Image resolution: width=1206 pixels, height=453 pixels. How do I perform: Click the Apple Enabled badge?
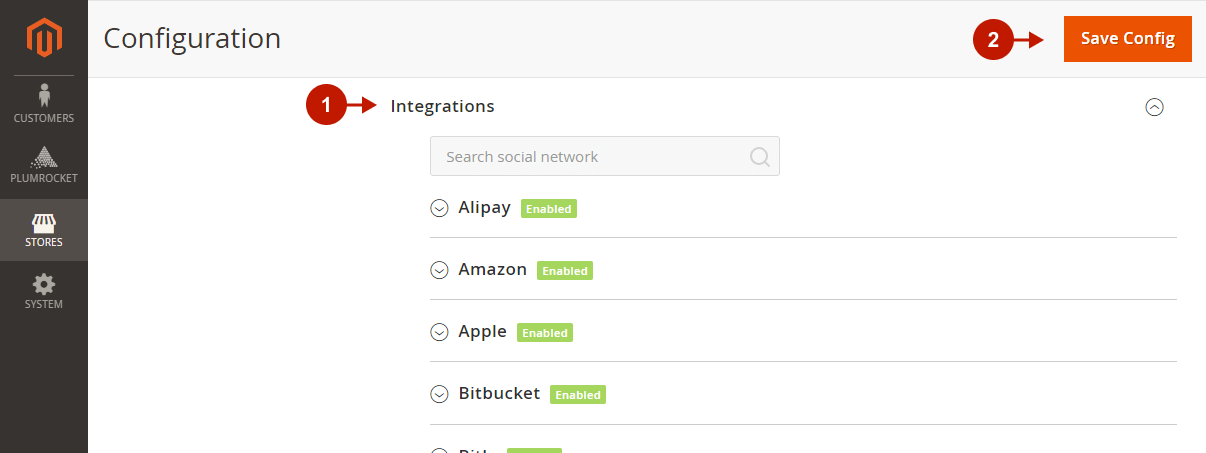tap(545, 333)
